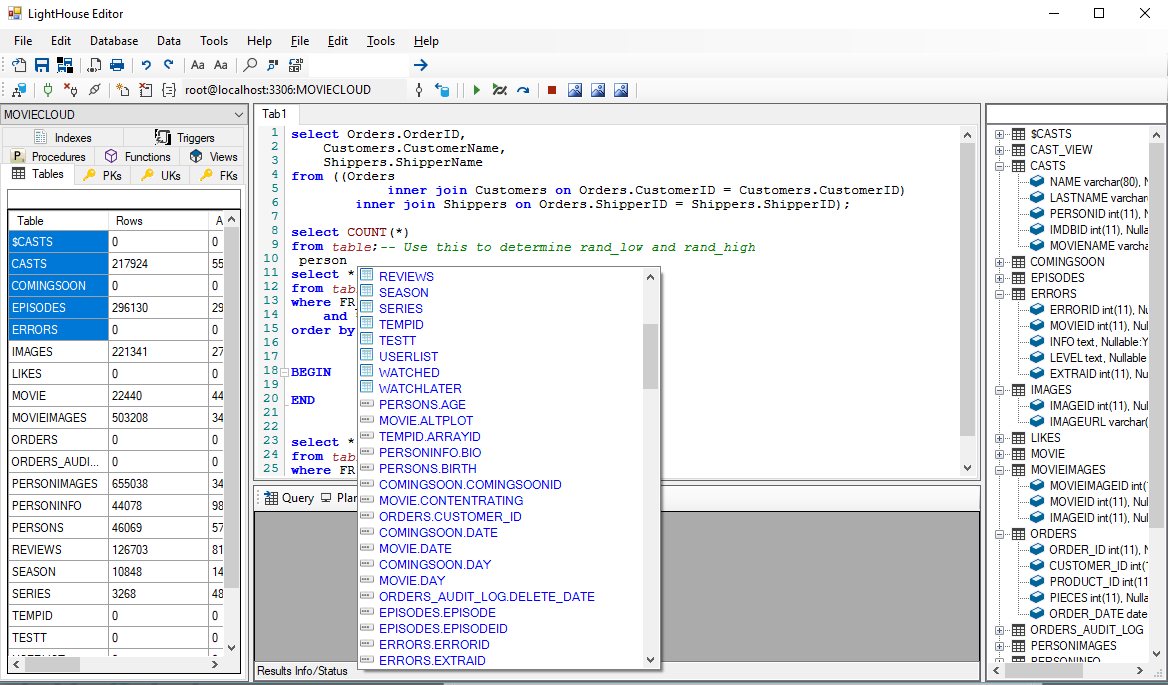Click the Undo arrow icon
The height and width of the screenshot is (685, 1168).
pos(146,65)
